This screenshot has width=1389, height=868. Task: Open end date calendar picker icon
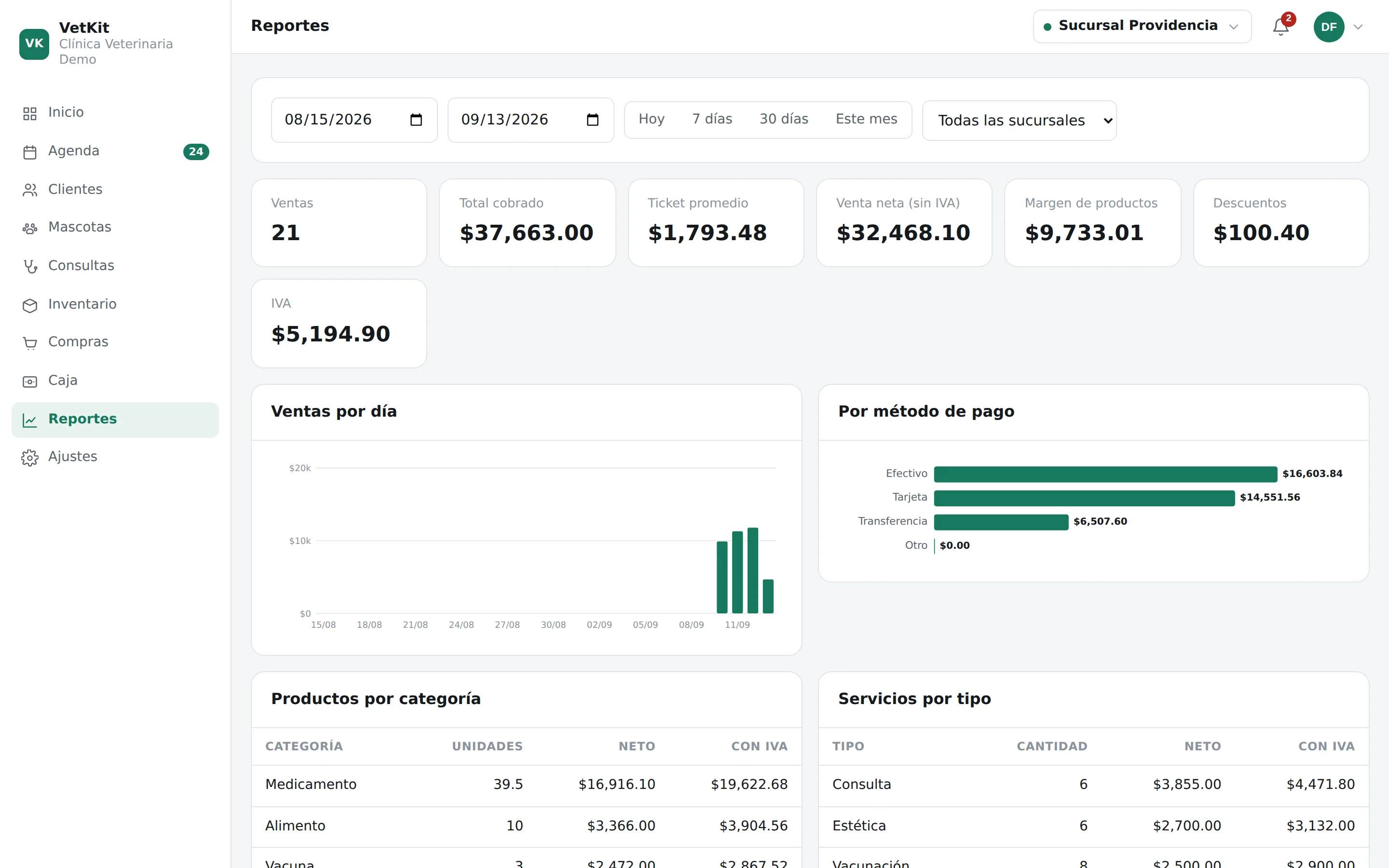pos(592,120)
